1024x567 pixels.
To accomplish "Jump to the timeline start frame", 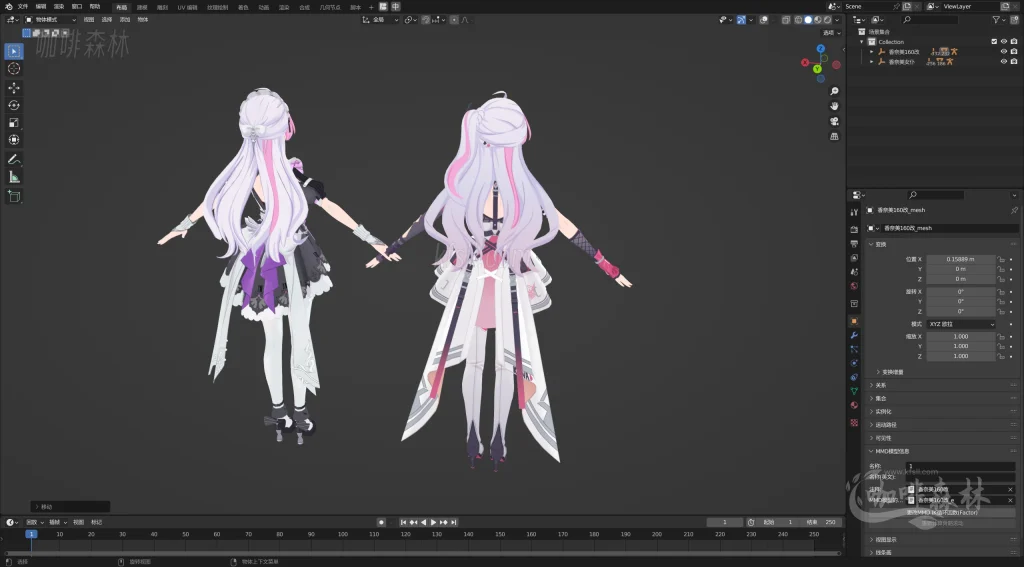I will point(403,522).
